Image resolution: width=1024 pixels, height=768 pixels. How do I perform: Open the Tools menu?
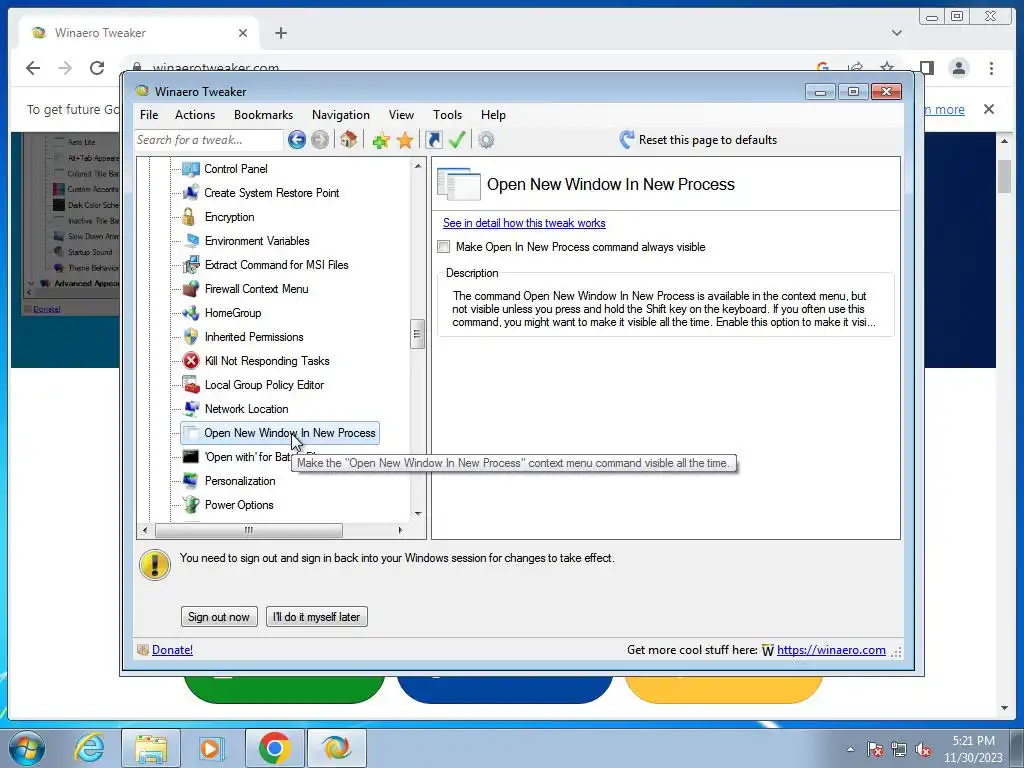(447, 115)
